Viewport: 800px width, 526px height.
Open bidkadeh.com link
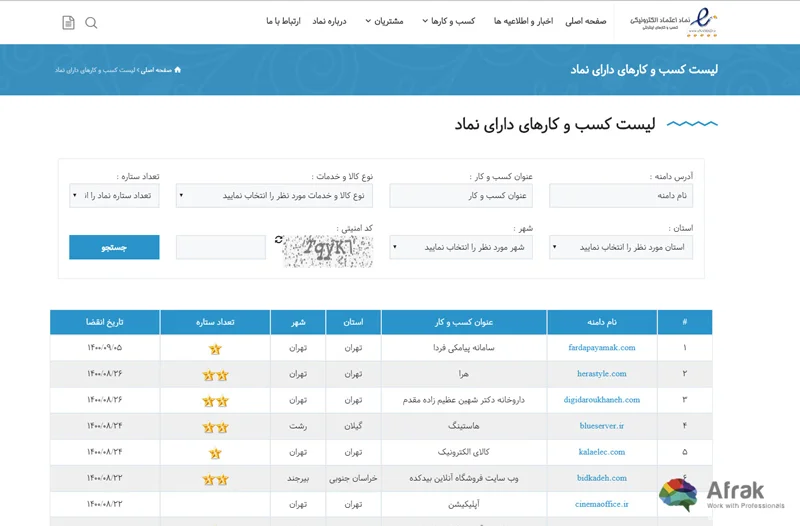coord(602,478)
